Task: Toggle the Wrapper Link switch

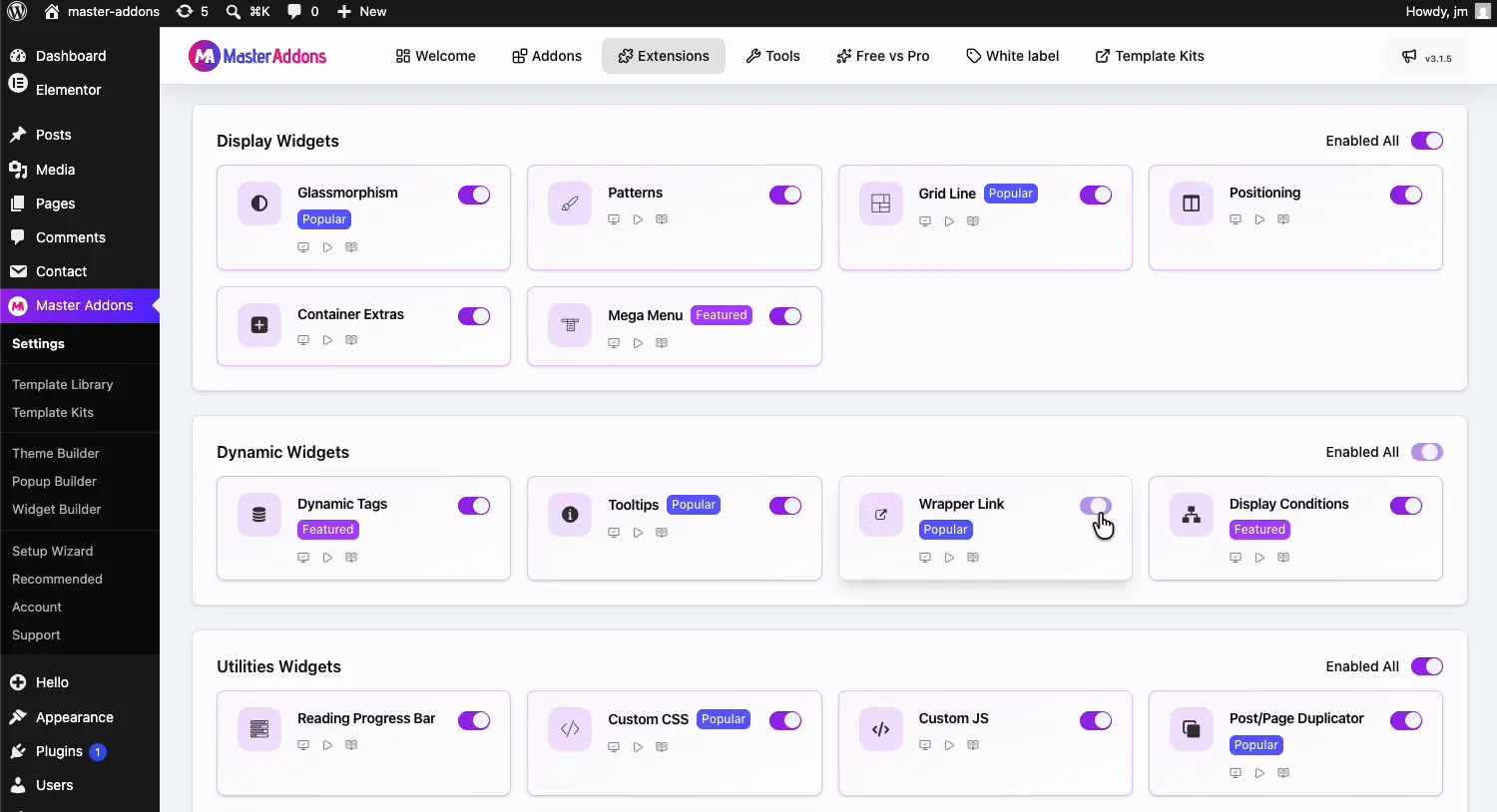Action: pyautogui.click(x=1096, y=506)
